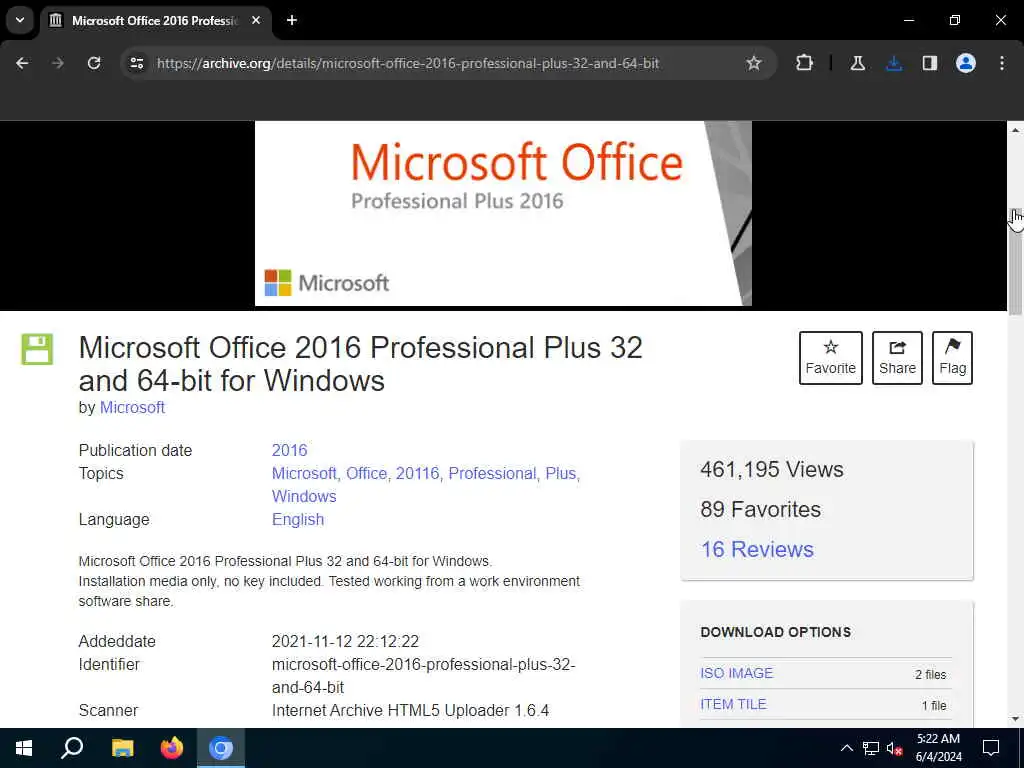The height and width of the screenshot is (768, 1024).
Task: Add item to favorites with Favorite button
Action: click(831, 357)
